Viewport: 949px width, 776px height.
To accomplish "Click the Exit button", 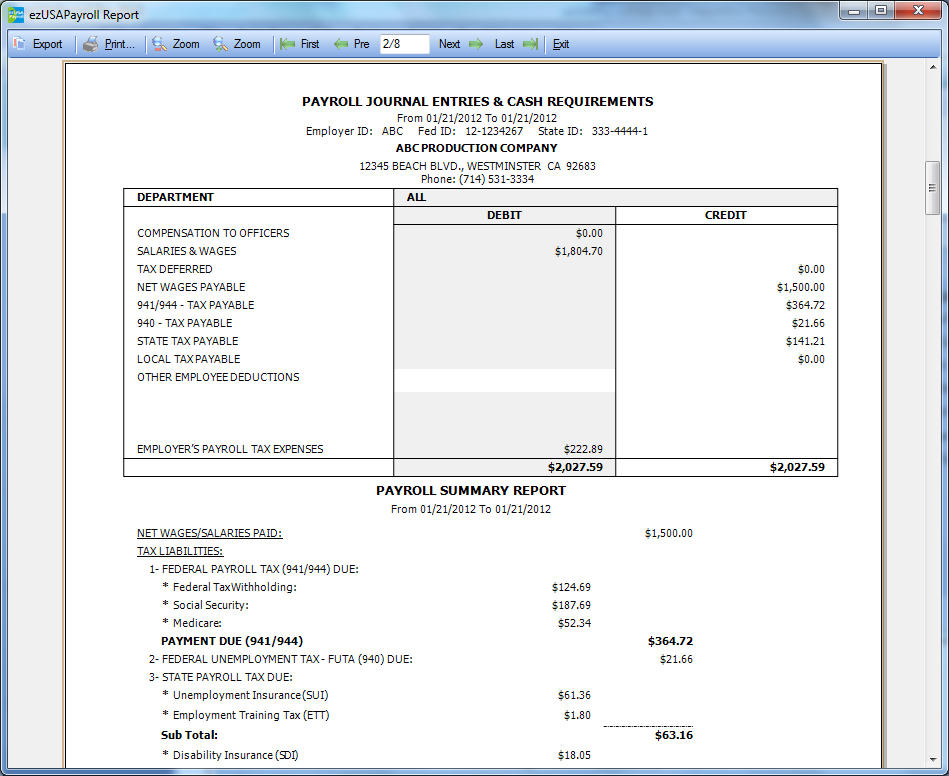I will click(561, 44).
